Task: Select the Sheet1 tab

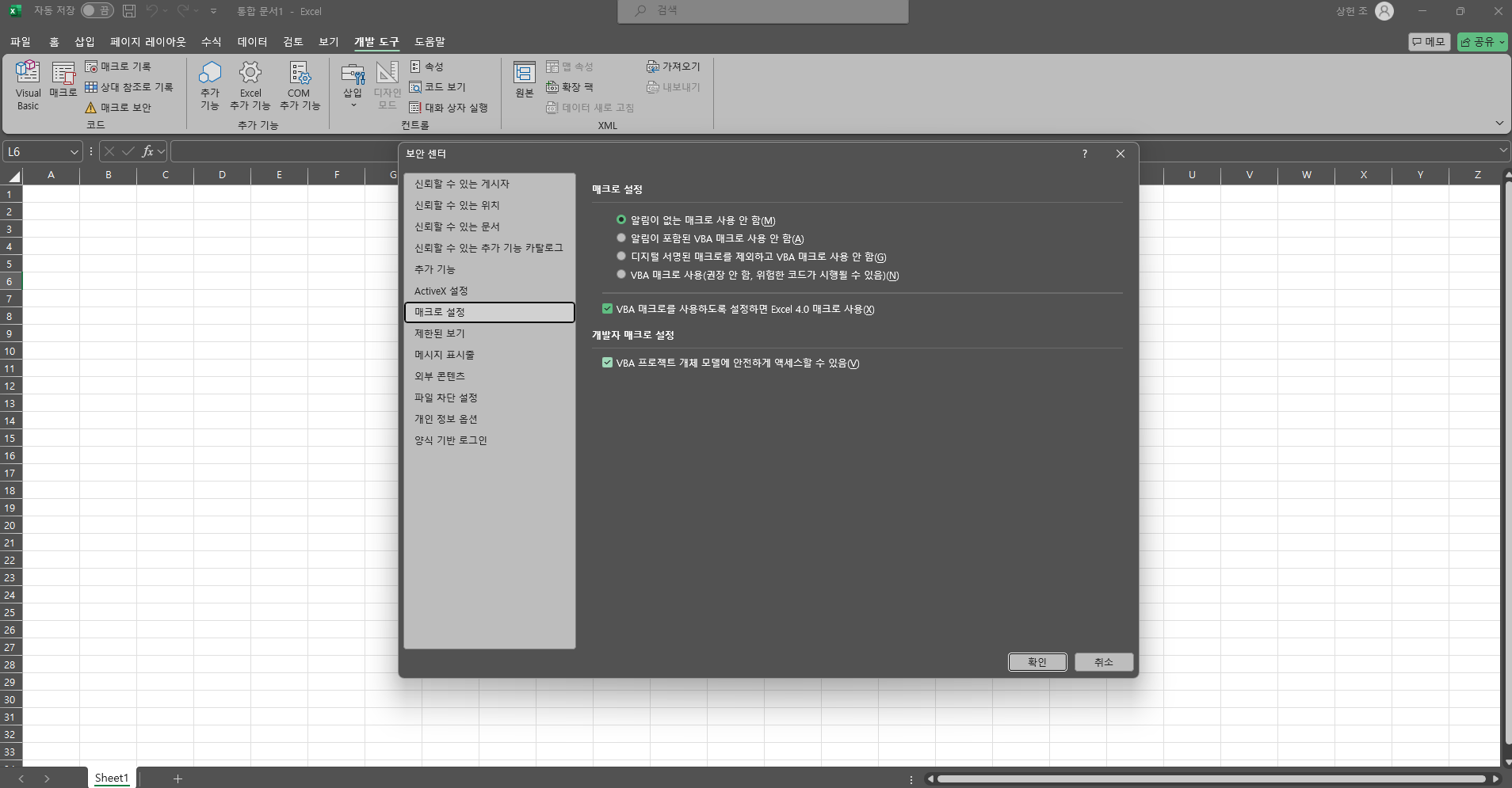Action: pyautogui.click(x=112, y=778)
